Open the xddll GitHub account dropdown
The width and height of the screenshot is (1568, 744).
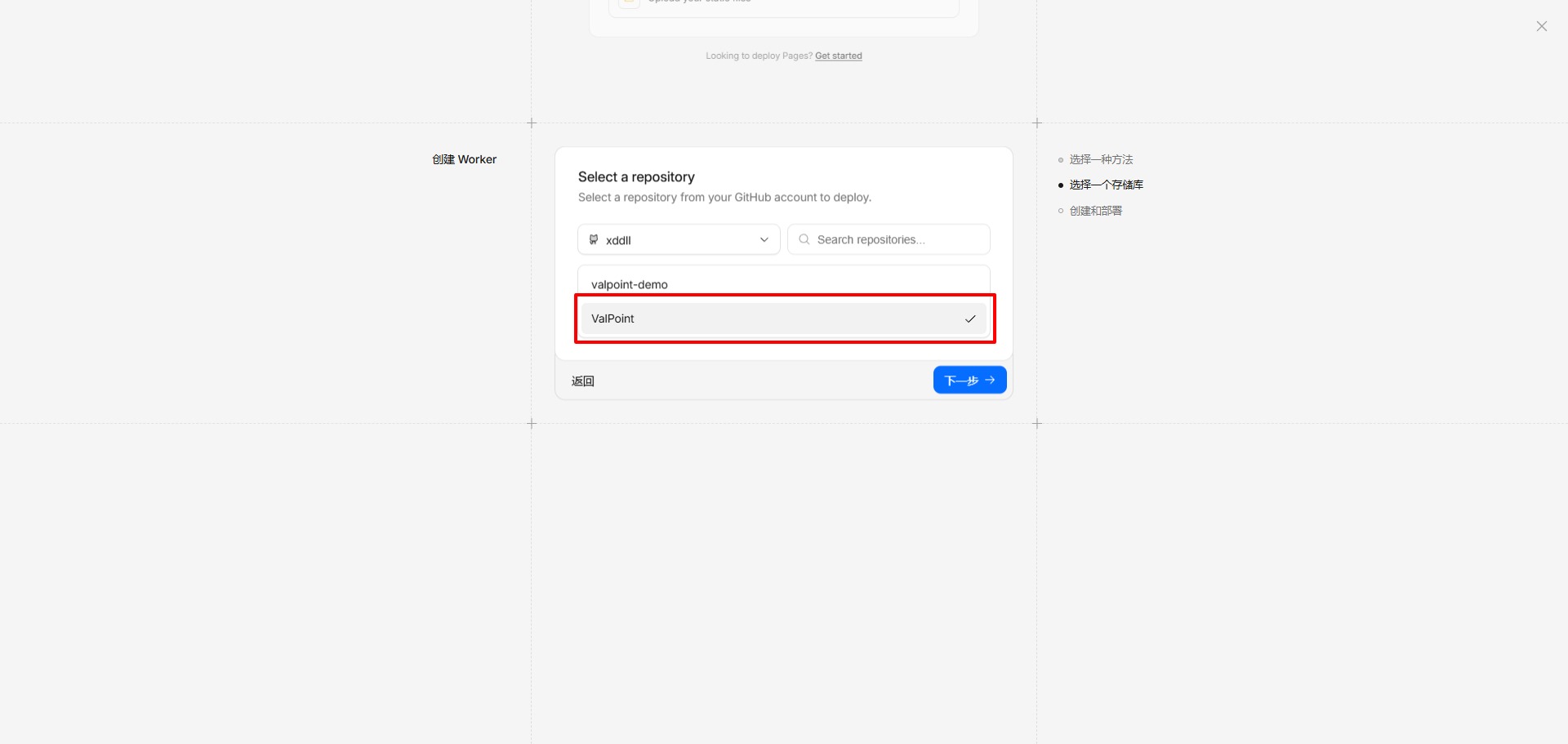click(679, 239)
